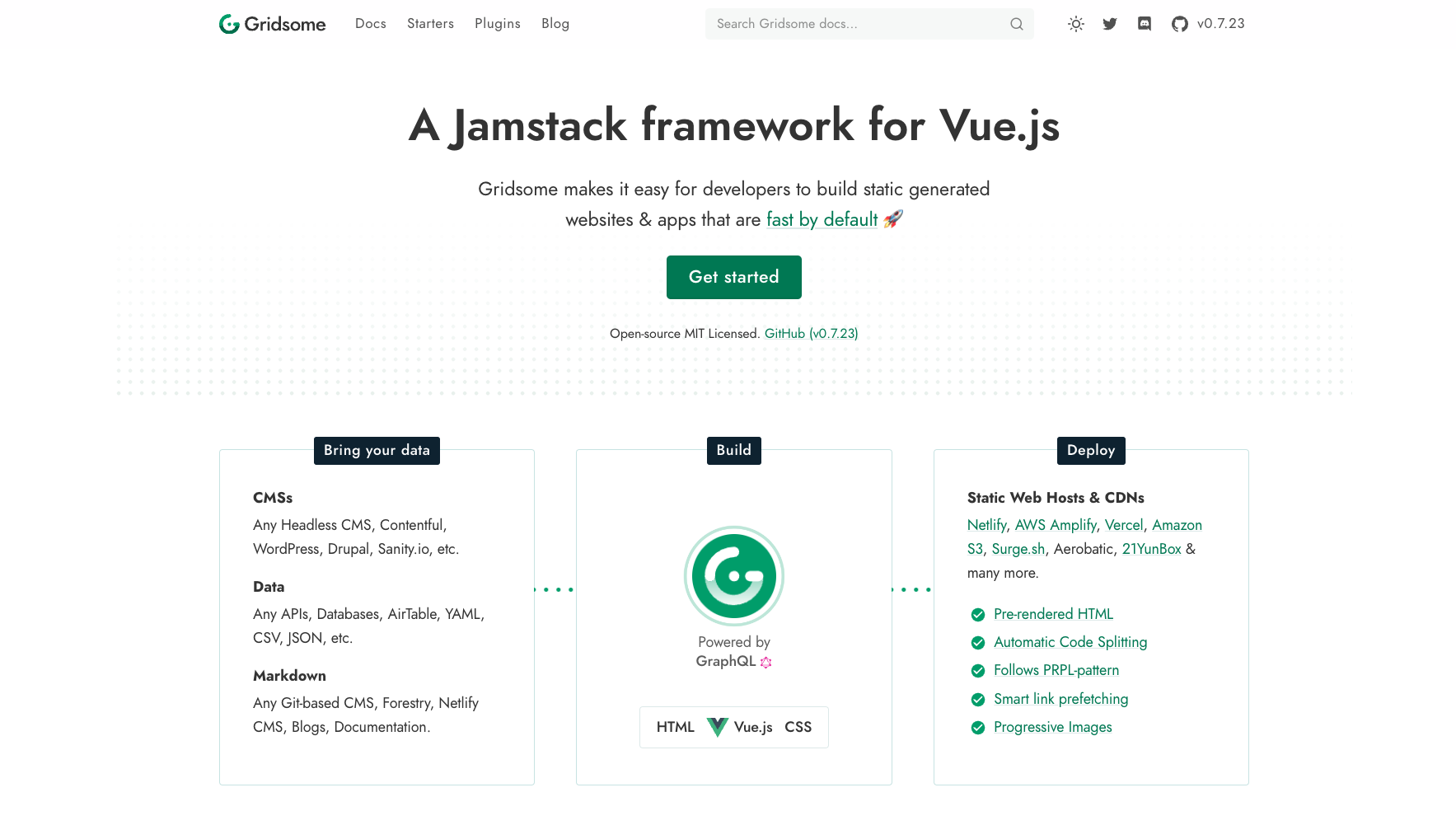The height and width of the screenshot is (825, 1456).
Task: Click the HTML label in Build card
Action: [x=676, y=727]
